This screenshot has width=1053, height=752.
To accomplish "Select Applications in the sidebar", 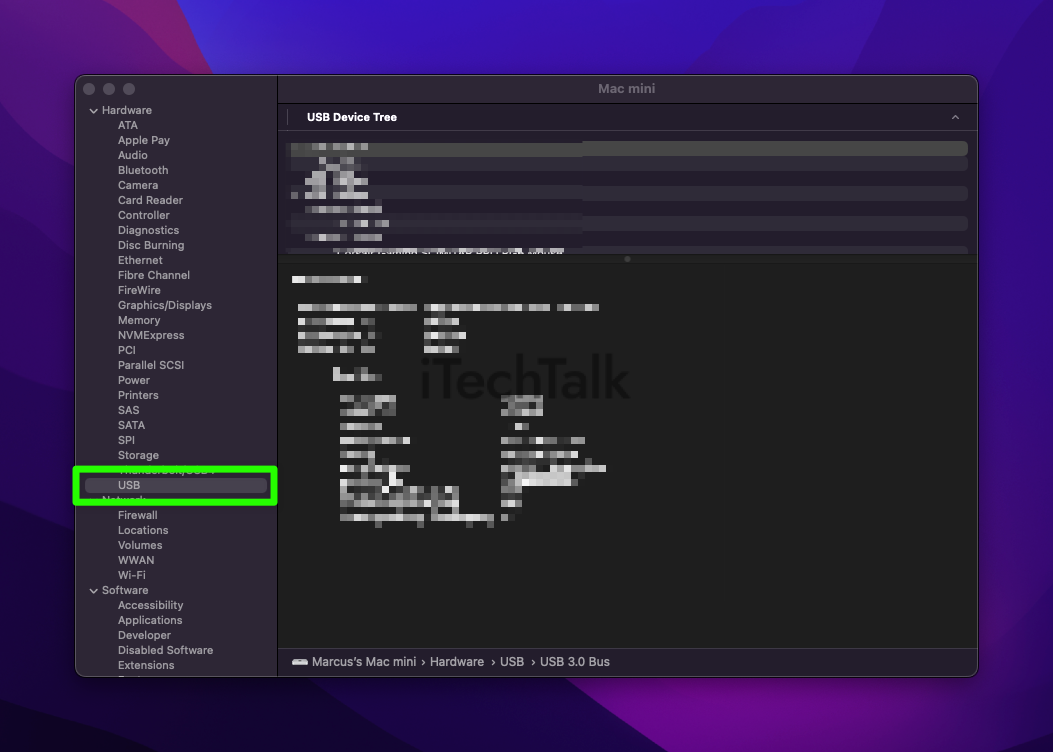I will (150, 620).
